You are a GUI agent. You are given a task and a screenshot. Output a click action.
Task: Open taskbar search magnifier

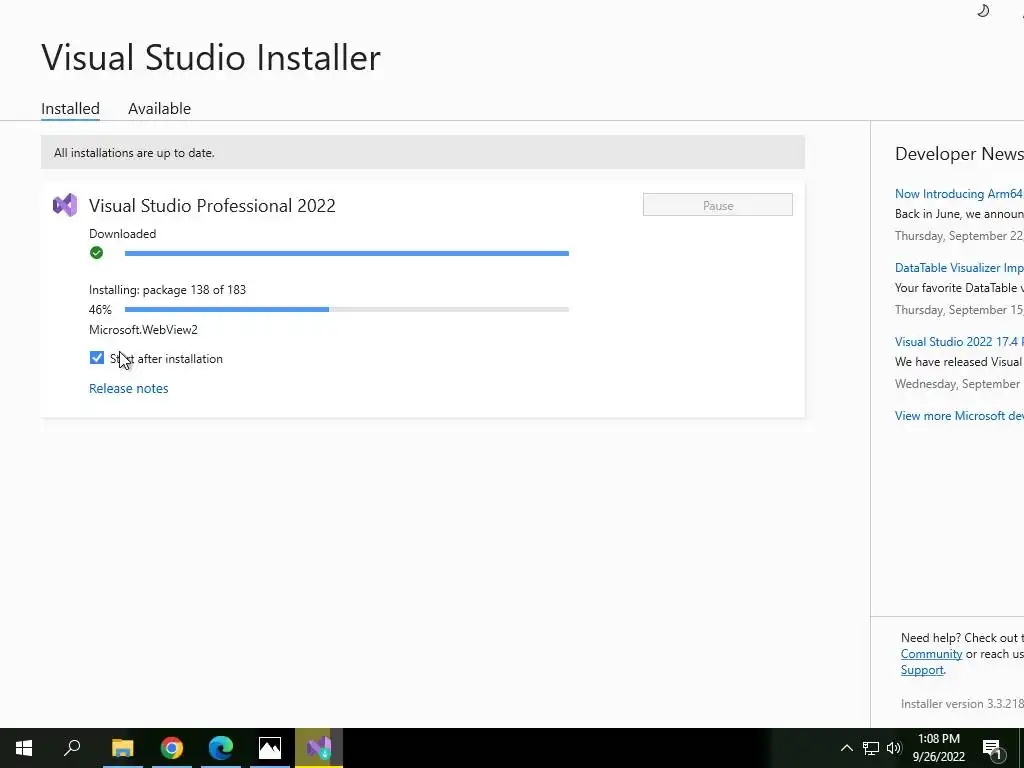tap(72, 748)
